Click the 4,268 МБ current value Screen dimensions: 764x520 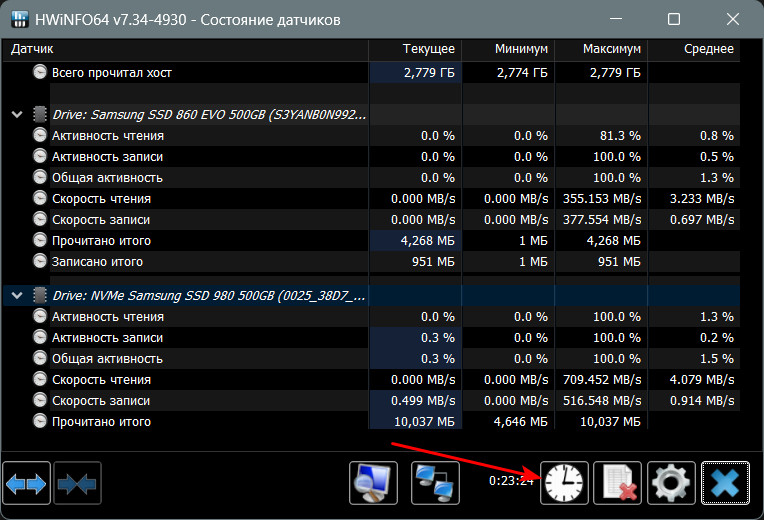coord(427,241)
